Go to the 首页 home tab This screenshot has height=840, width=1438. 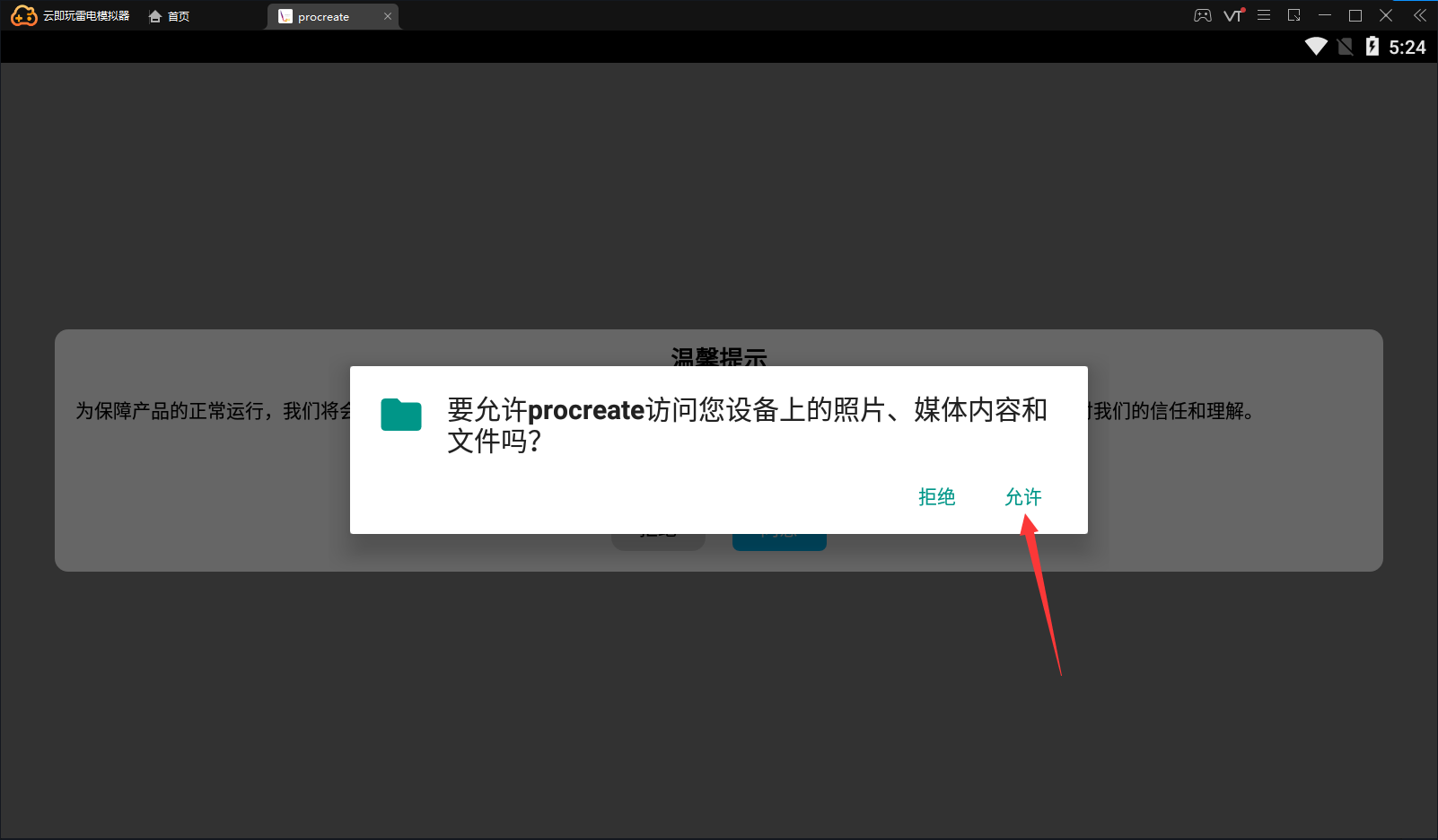pos(170,16)
